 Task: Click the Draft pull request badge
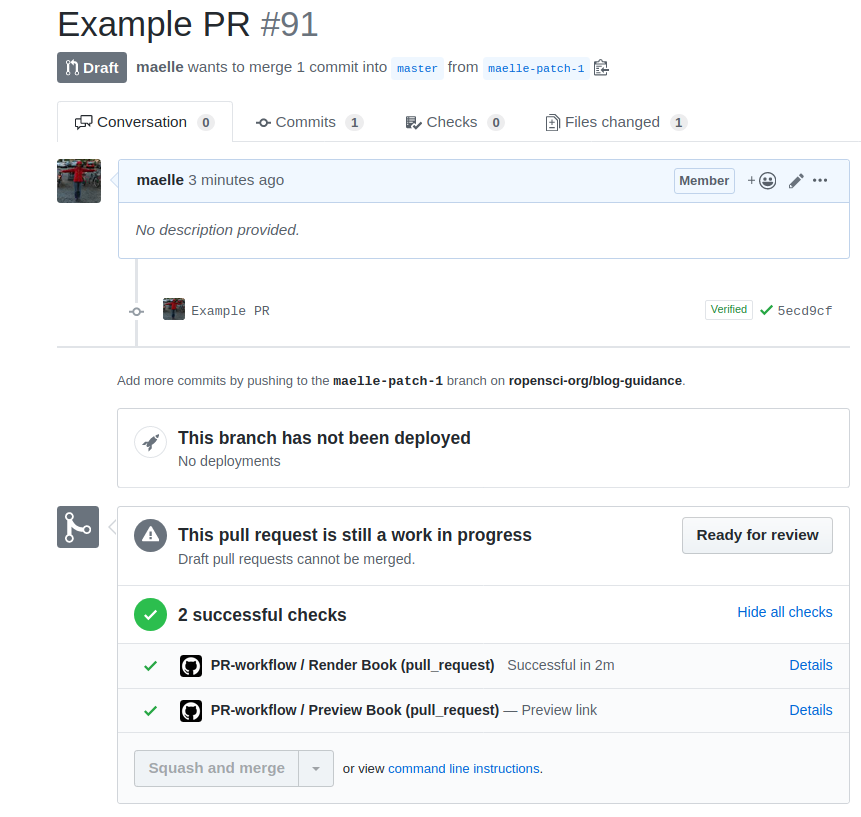(91, 67)
